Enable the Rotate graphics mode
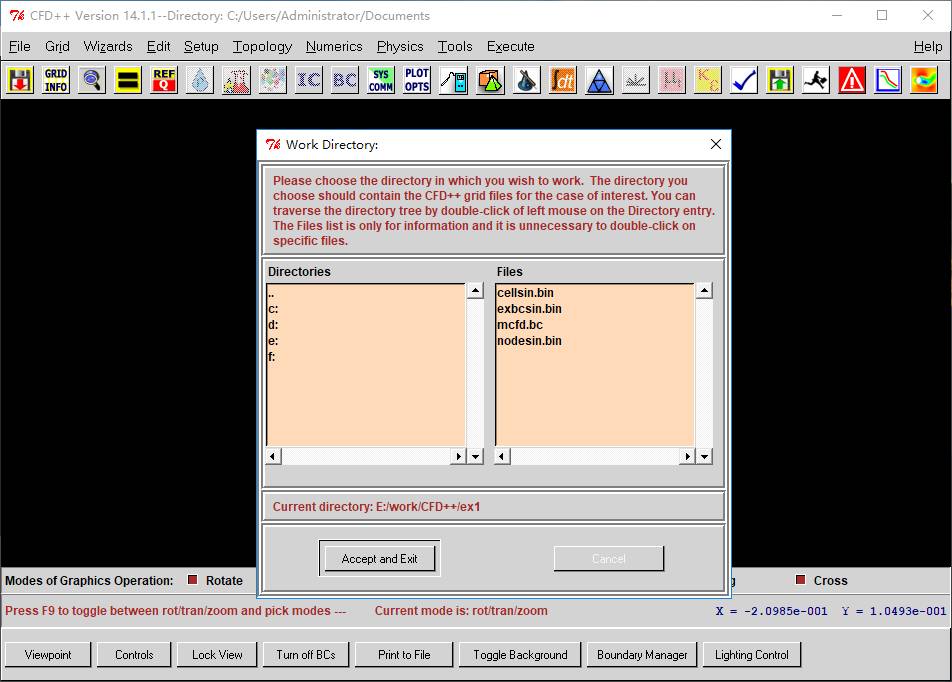The height and width of the screenshot is (682, 952). [x=193, y=580]
